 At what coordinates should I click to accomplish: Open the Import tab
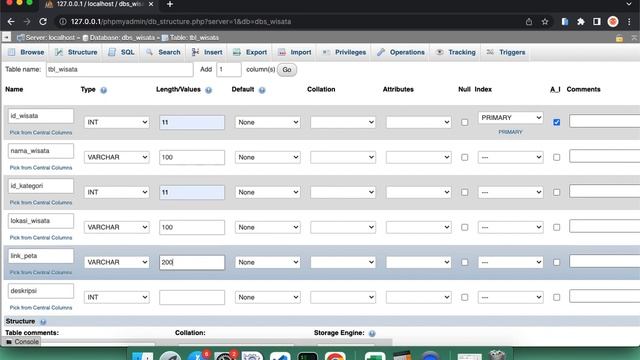(295, 52)
